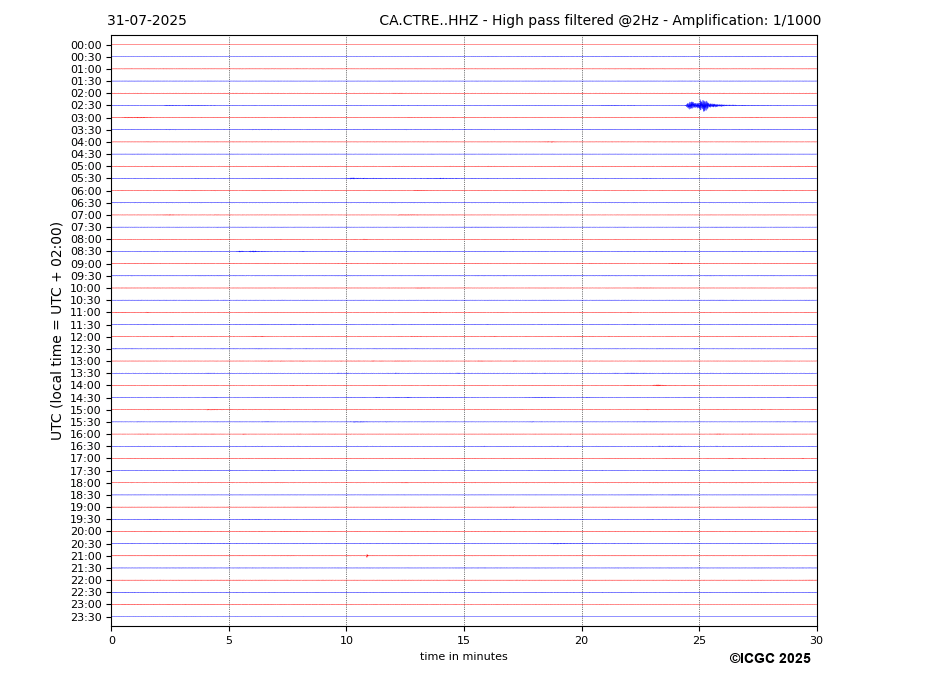This screenshot has height=696, width=927.
Task: Select the 18:30 time label
Action: pos(86,496)
